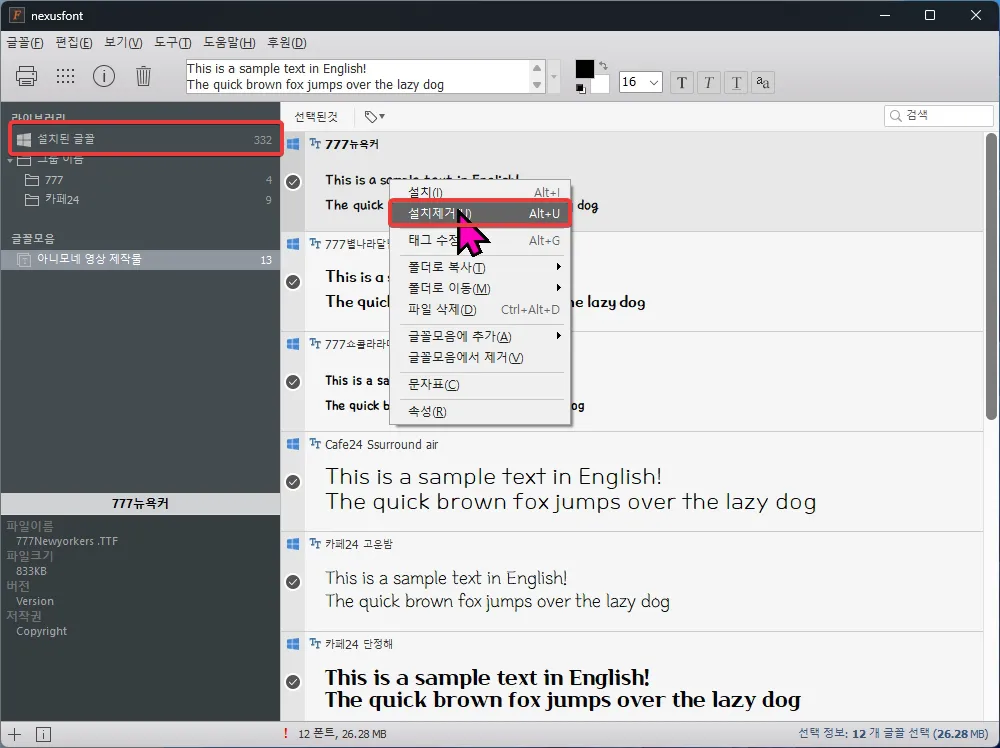Click into the sample text input box
This screenshot has width=1000, height=748.
coord(358,77)
